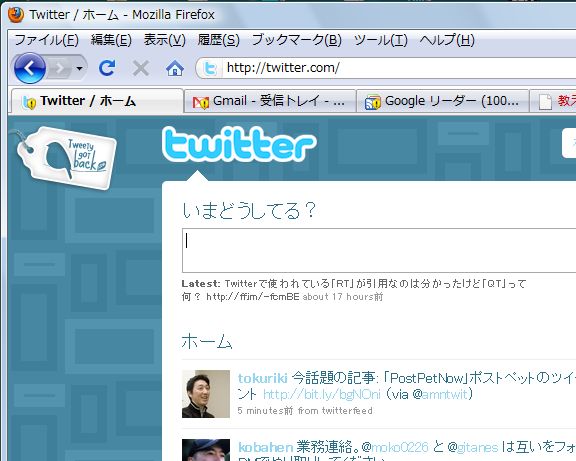This screenshot has height=461, width=576.
Task: Open the back/forward history dropdown arrow
Action: [79, 68]
